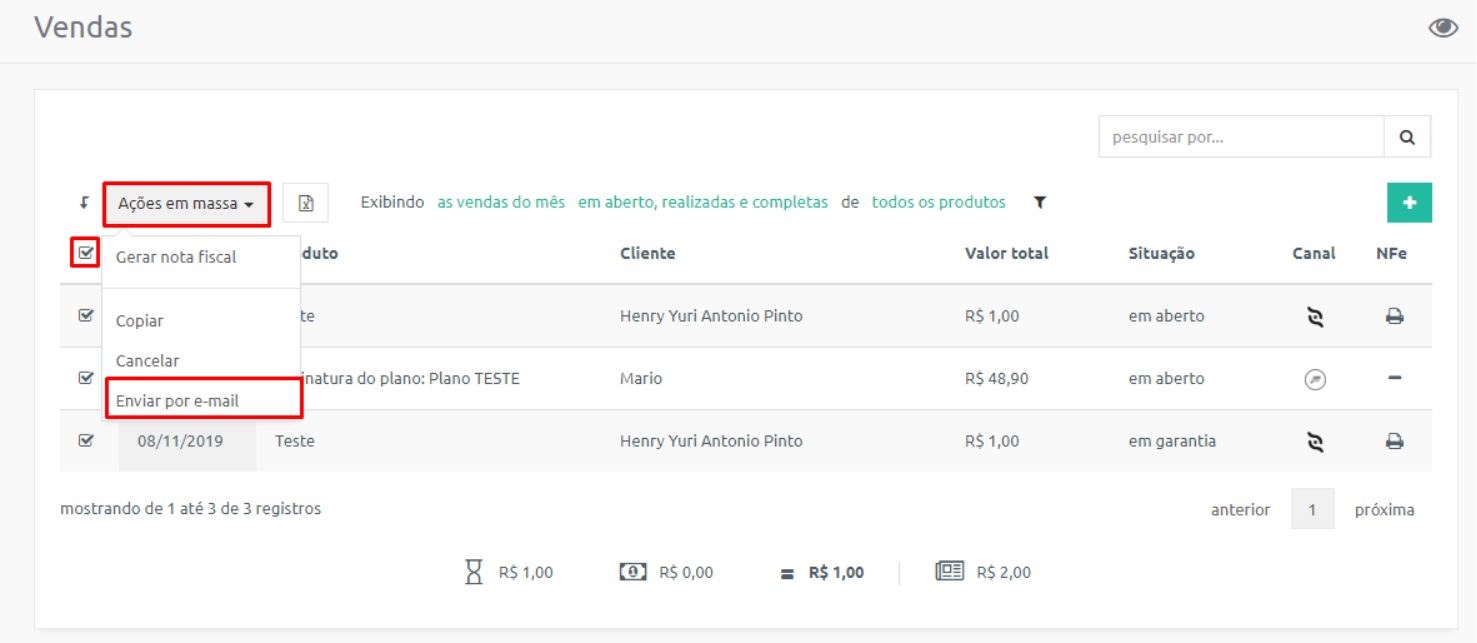Viewport: 1477px width, 643px height.
Task: Toggle the select-all checkbox in header
Action: [x=86, y=253]
